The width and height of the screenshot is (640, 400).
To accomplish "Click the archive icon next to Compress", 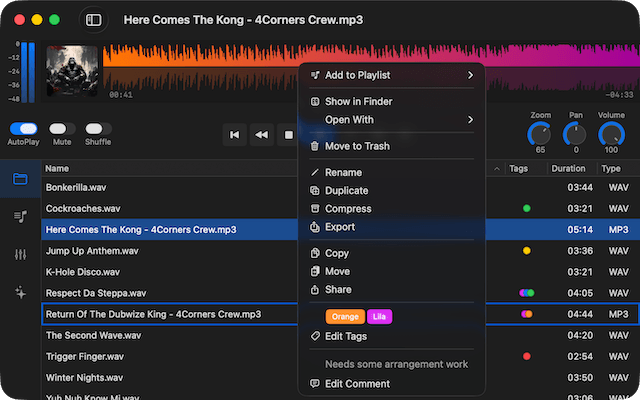I will pos(315,209).
